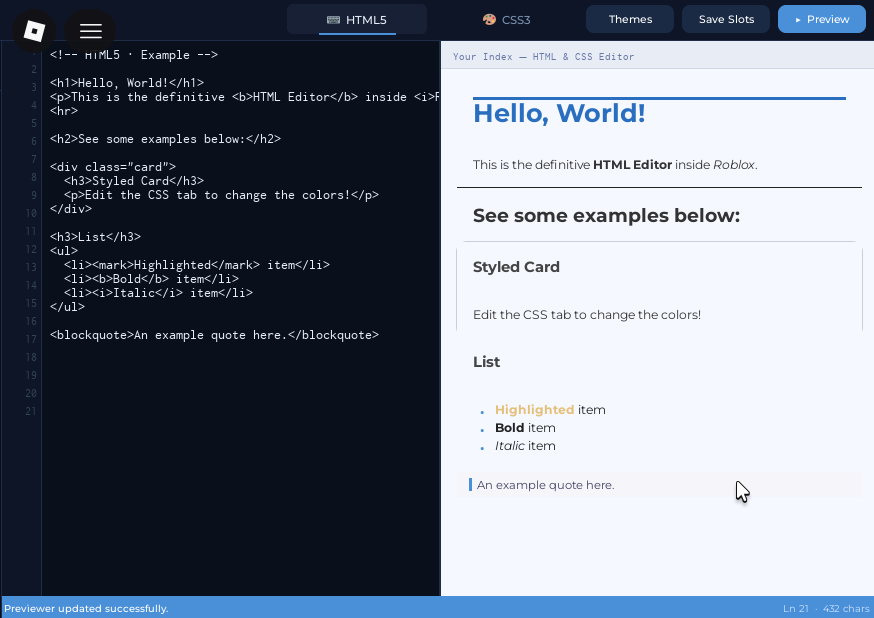Place the cursor on the '<h1>Hello, World!</h1>' code line
The height and width of the screenshot is (618, 874).
(x=127, y=83)
